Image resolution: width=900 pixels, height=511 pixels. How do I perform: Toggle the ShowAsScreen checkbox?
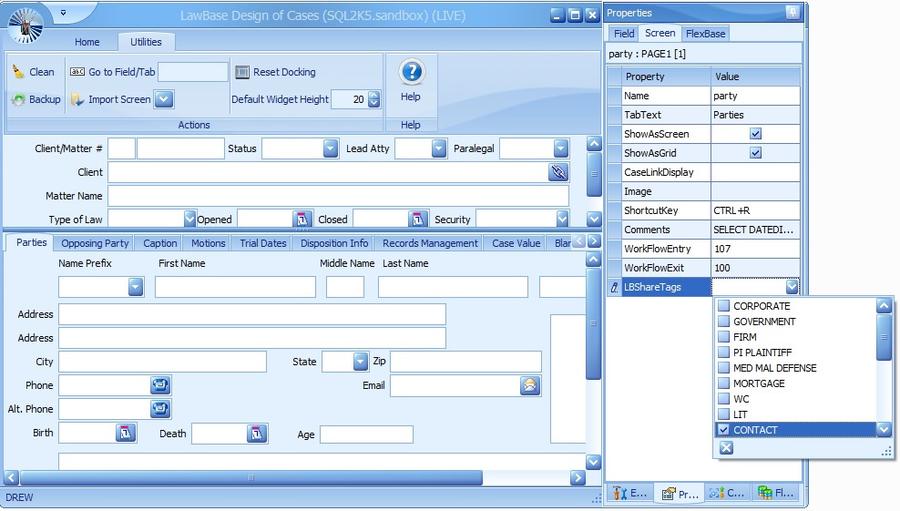[755, 134]
